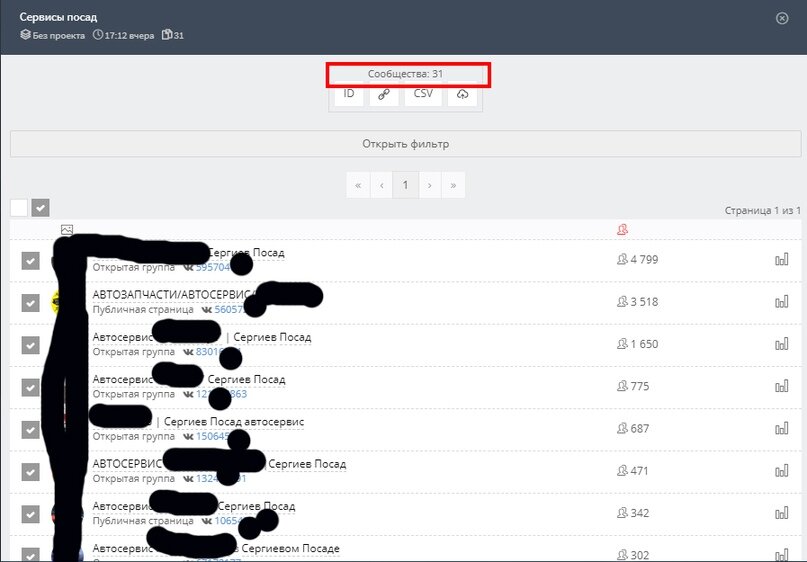The height and width of the screenshot is (562, 807).
Task: Click the ID export button
Action: click(349, 94)
